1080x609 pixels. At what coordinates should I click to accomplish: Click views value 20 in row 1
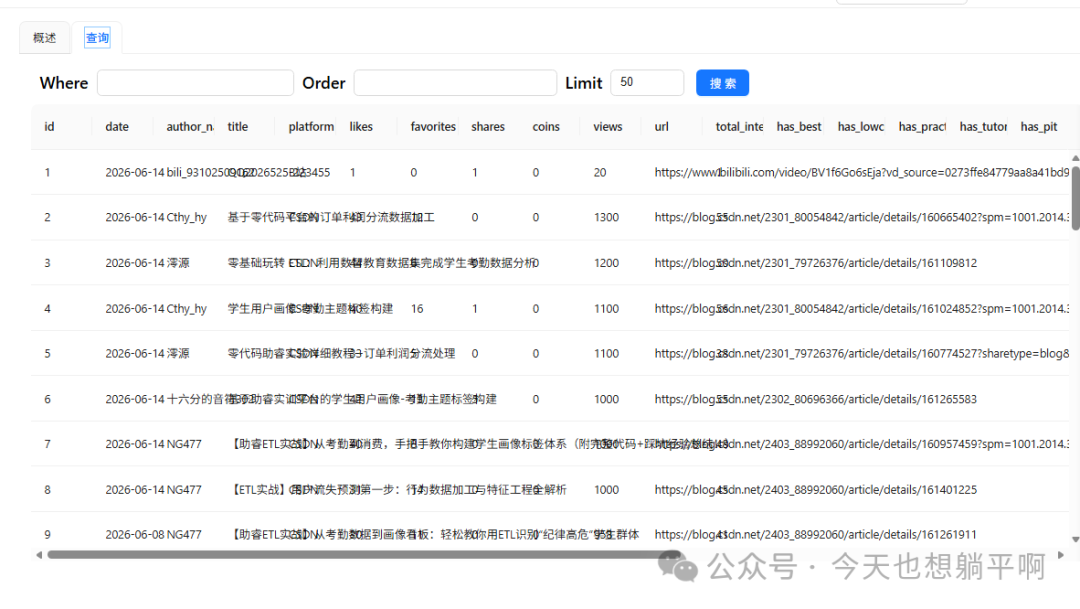point(600,173)
